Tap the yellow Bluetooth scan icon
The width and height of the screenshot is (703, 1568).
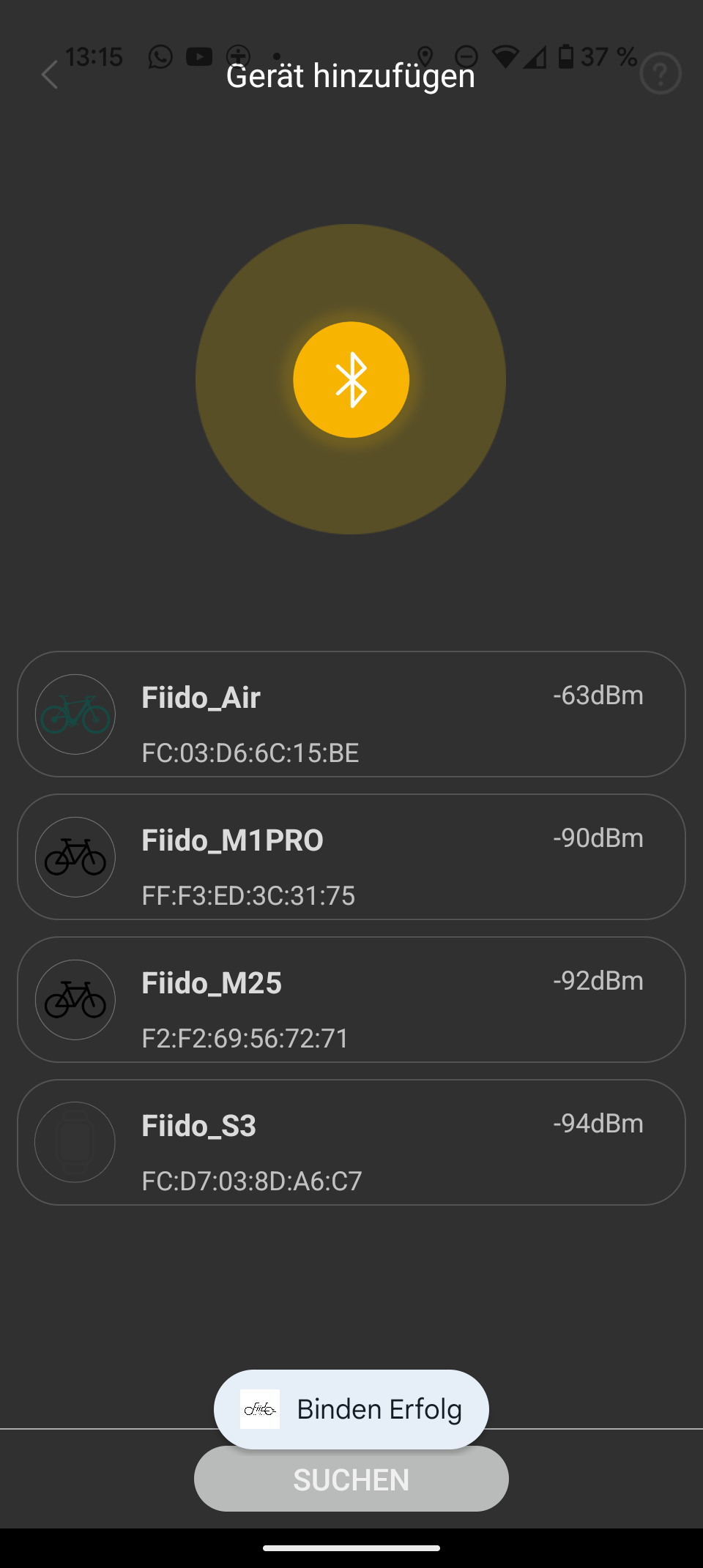pos(351,380)
